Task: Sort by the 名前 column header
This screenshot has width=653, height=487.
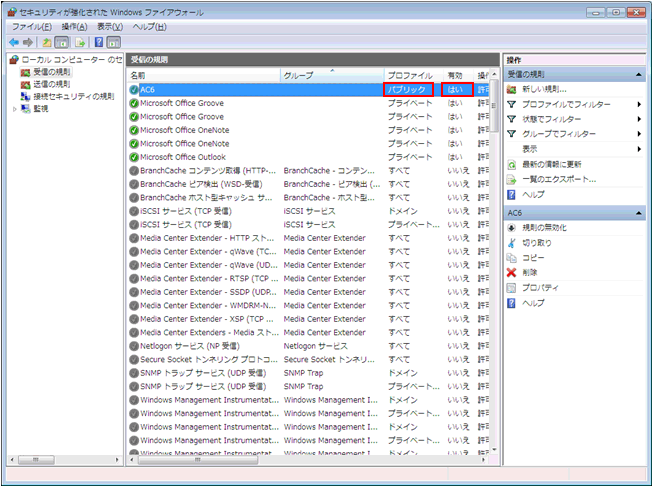Action: (x=204, y=76)
